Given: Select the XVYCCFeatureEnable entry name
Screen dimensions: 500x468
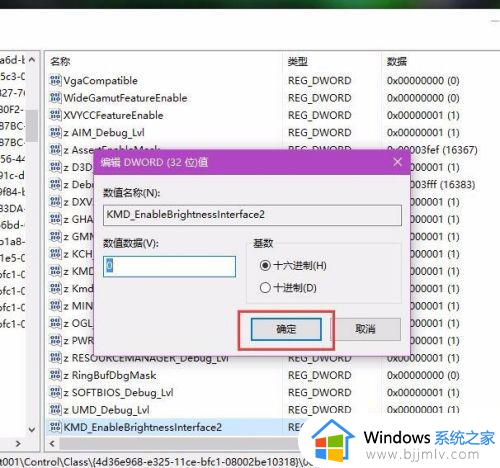Looking at the screenshot, I should click(x=113, y=115).
